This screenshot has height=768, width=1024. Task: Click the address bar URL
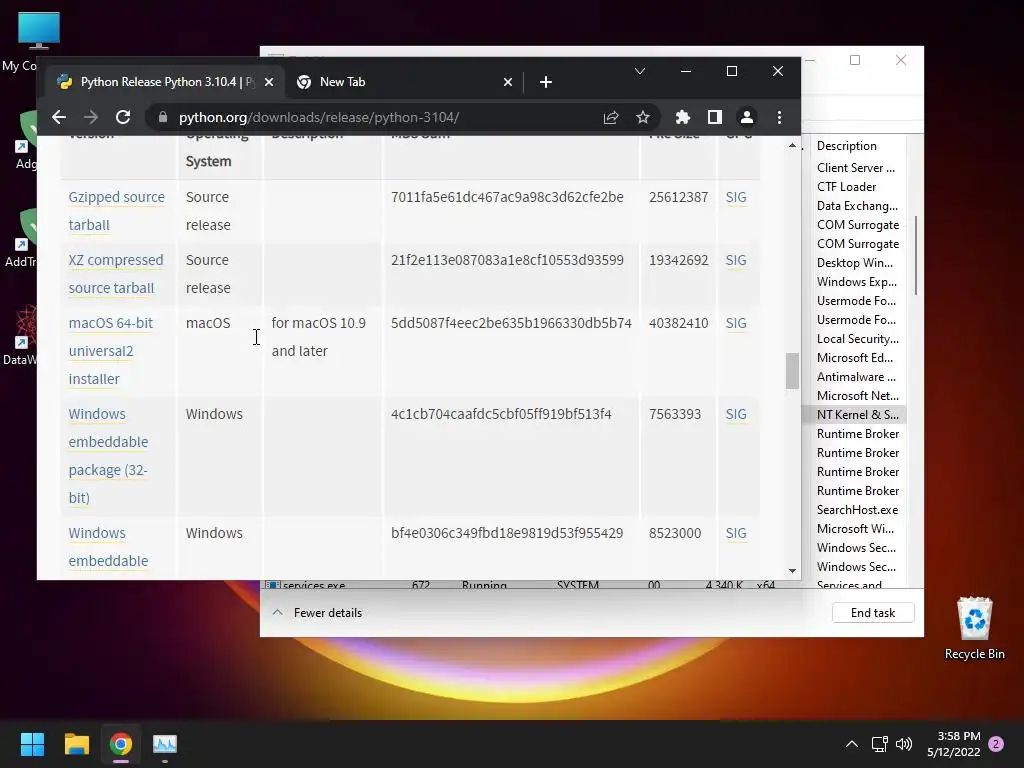click(x=319, y=118)
